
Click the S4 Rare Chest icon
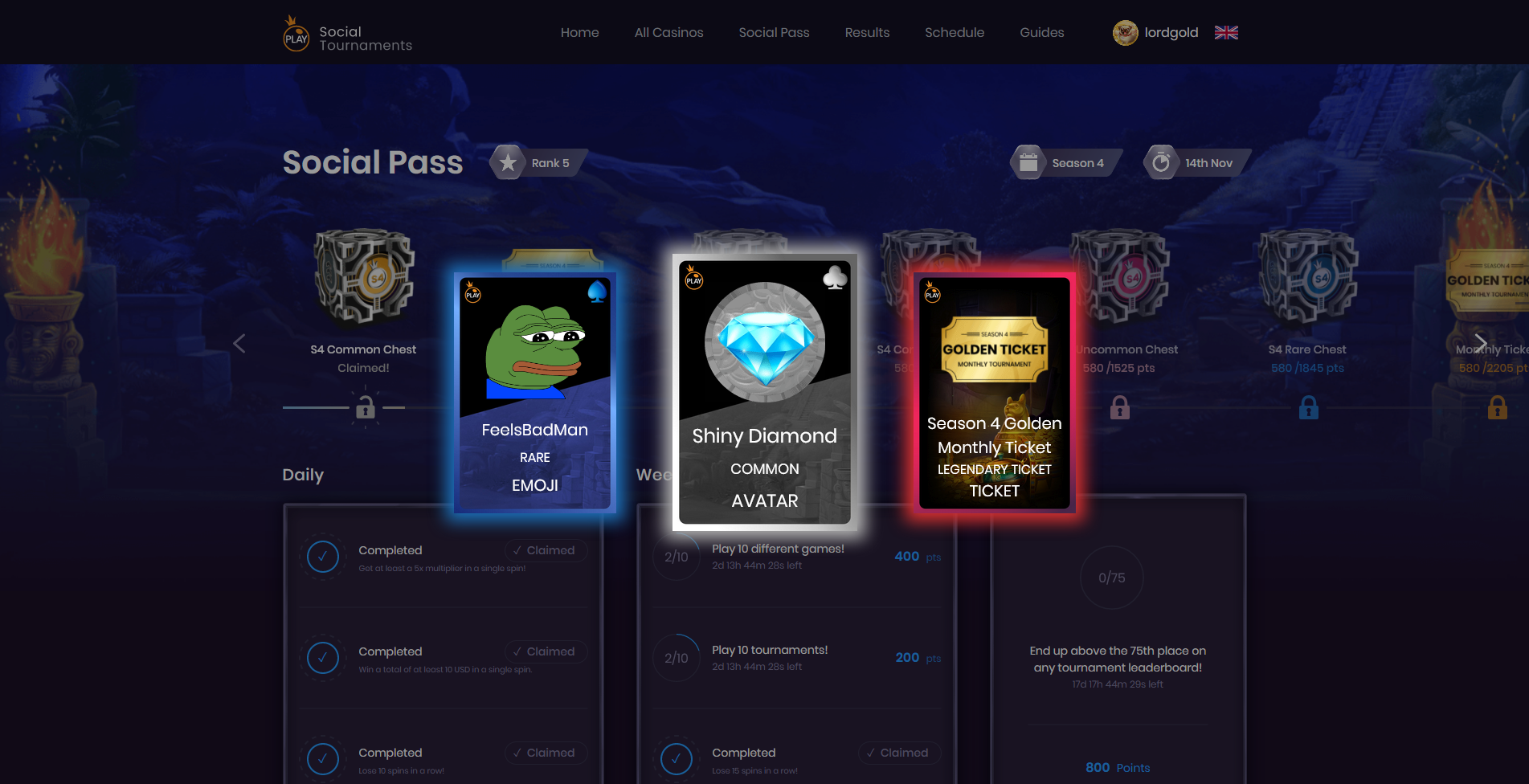[1308, 278]
